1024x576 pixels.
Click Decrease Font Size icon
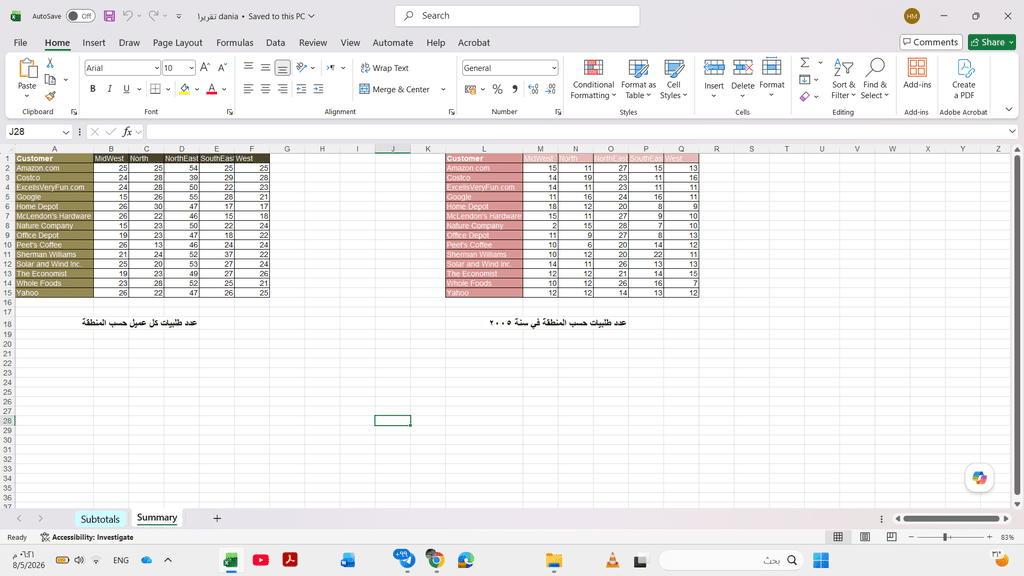[222, 67]
